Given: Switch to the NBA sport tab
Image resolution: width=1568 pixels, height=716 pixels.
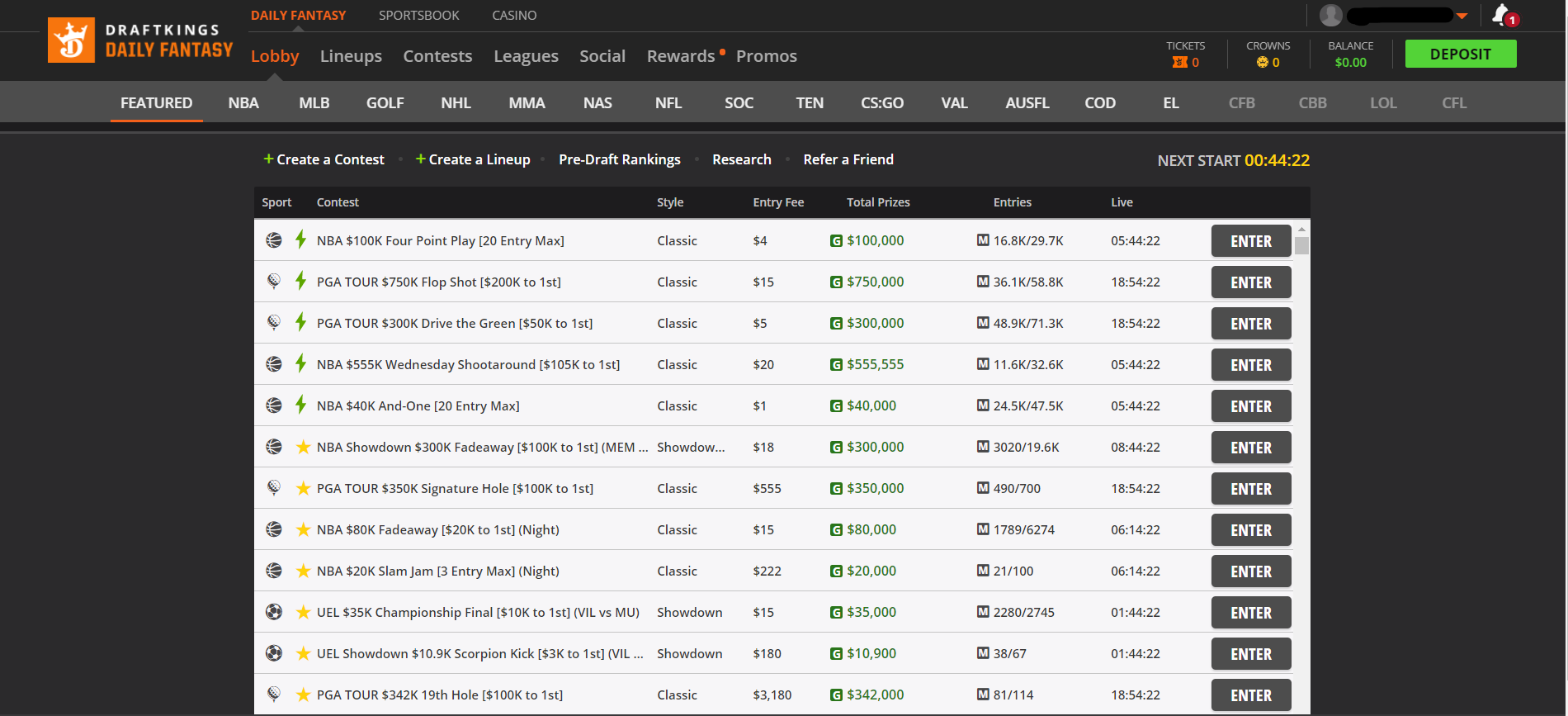Looking at the screenshot, I should 243,103.
